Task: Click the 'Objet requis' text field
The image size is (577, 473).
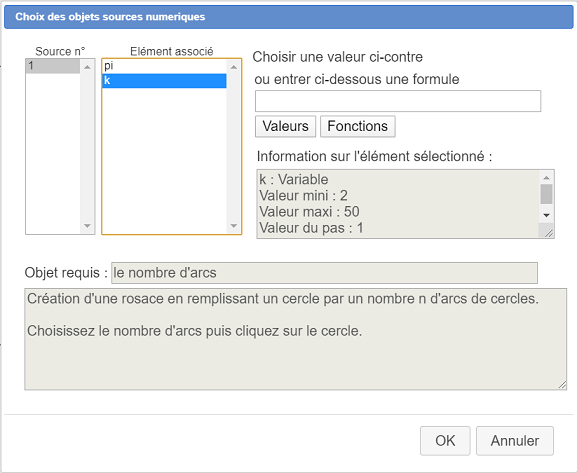Action: pyautogui.click(x=324, y=273)
